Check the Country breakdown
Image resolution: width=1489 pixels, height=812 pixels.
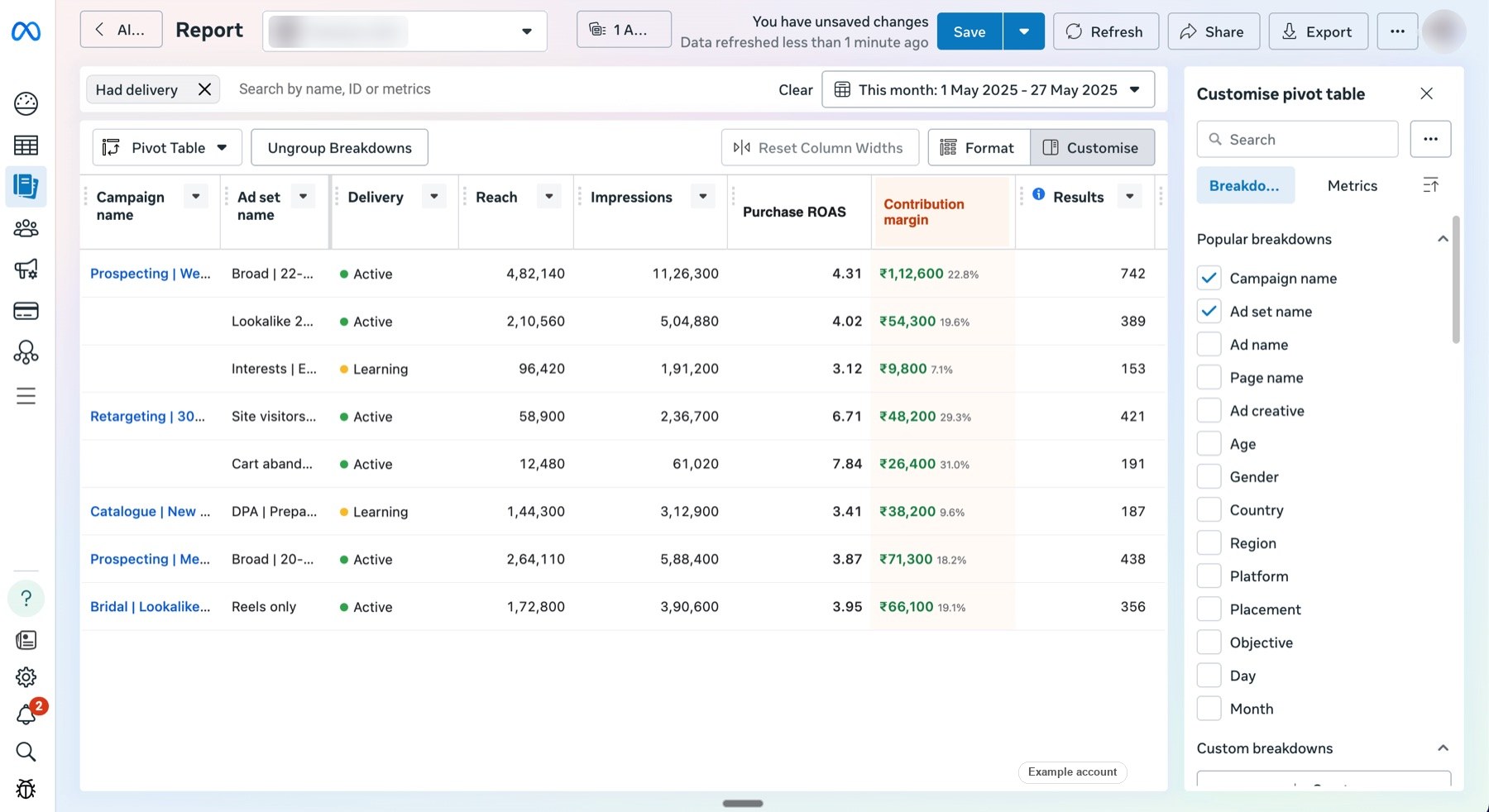pyautogui.click(x=1209, y=509)
